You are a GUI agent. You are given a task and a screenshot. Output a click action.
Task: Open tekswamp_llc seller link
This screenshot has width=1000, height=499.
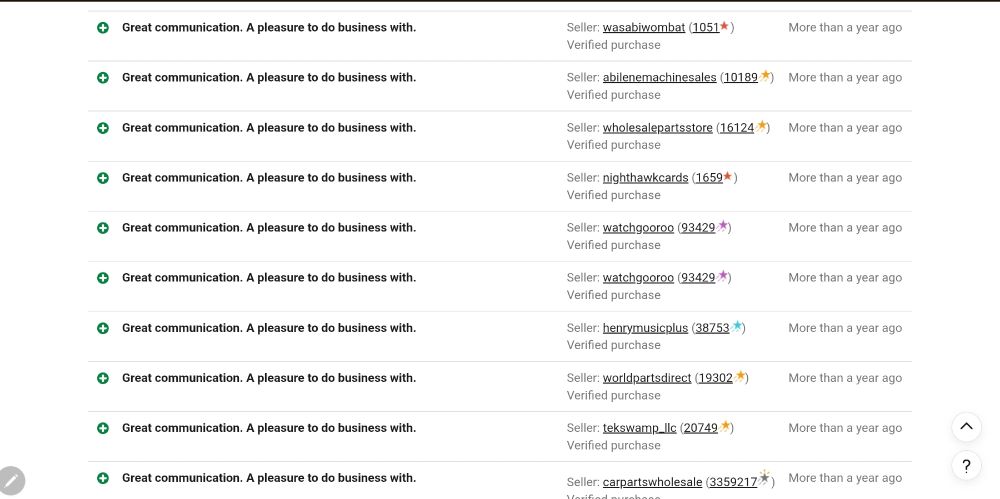point(640,428)
